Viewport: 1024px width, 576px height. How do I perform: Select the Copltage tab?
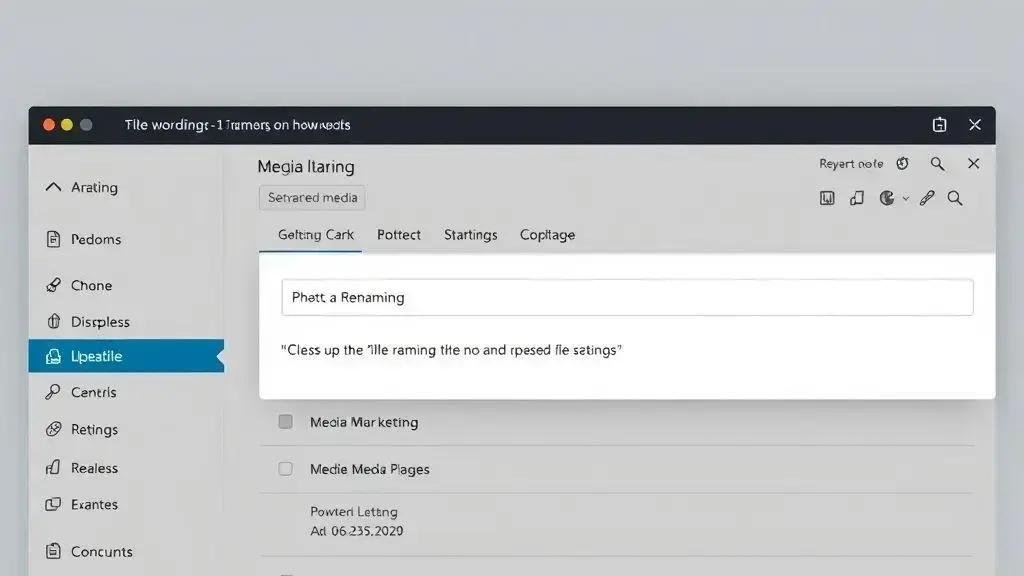click(547, 235)
